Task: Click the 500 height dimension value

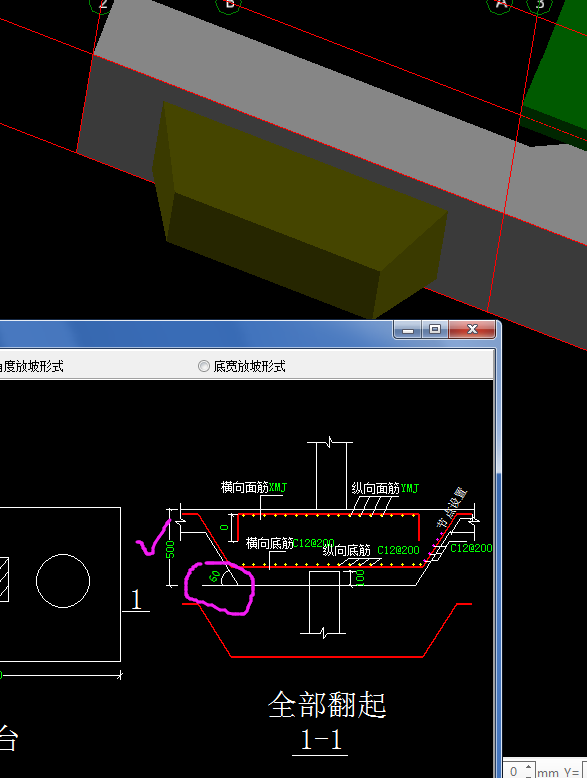Action: point(170,550)
